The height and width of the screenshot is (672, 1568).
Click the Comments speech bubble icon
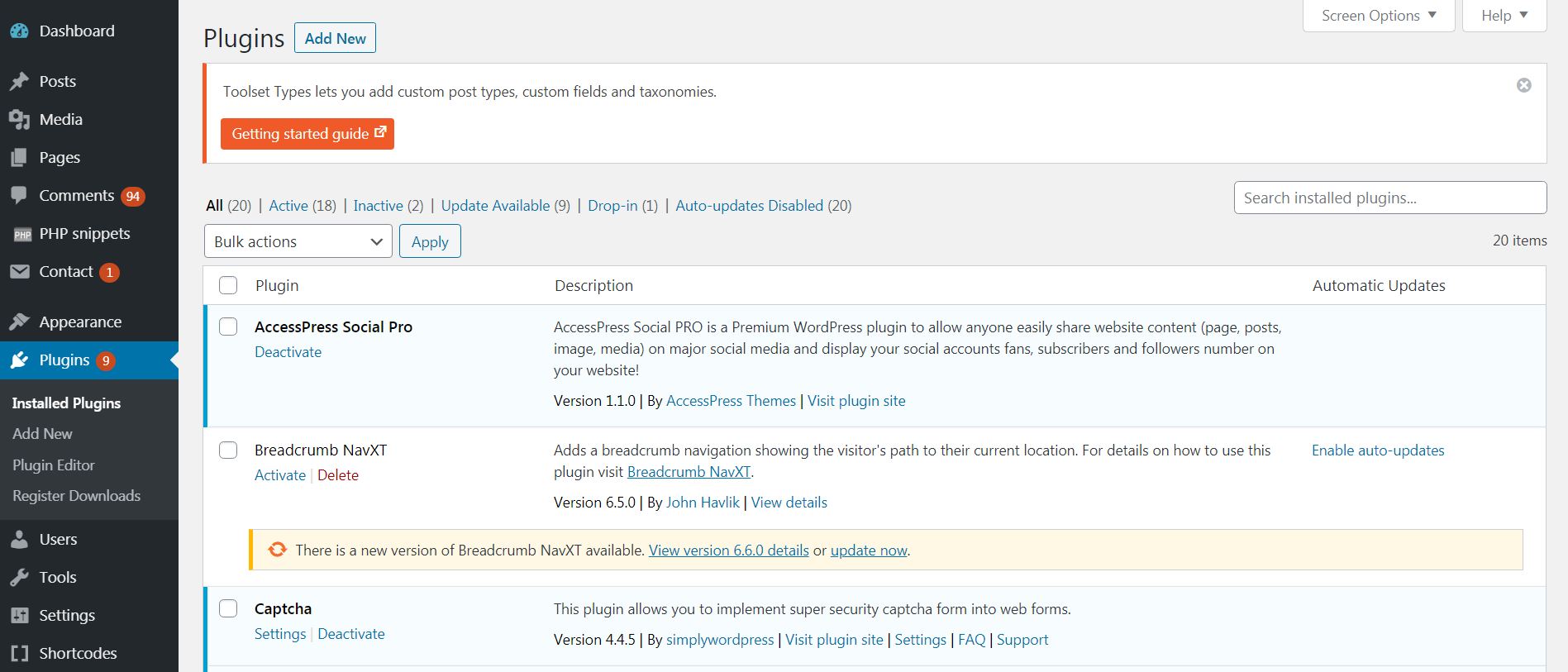[x=19, y=196]
